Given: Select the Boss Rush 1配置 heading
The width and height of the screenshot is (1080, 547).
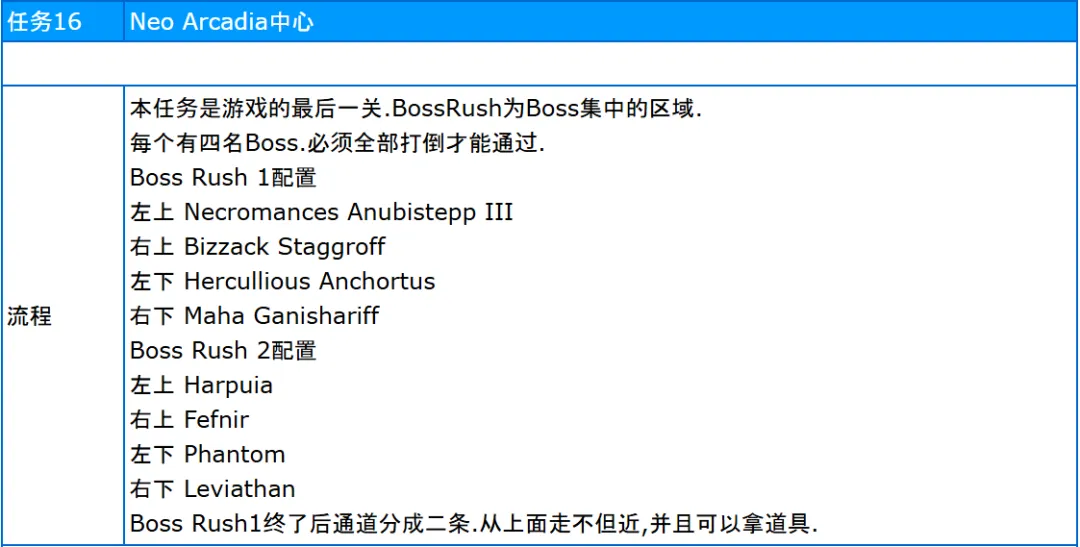Looking at the screenshot, I should pos(223,177).
